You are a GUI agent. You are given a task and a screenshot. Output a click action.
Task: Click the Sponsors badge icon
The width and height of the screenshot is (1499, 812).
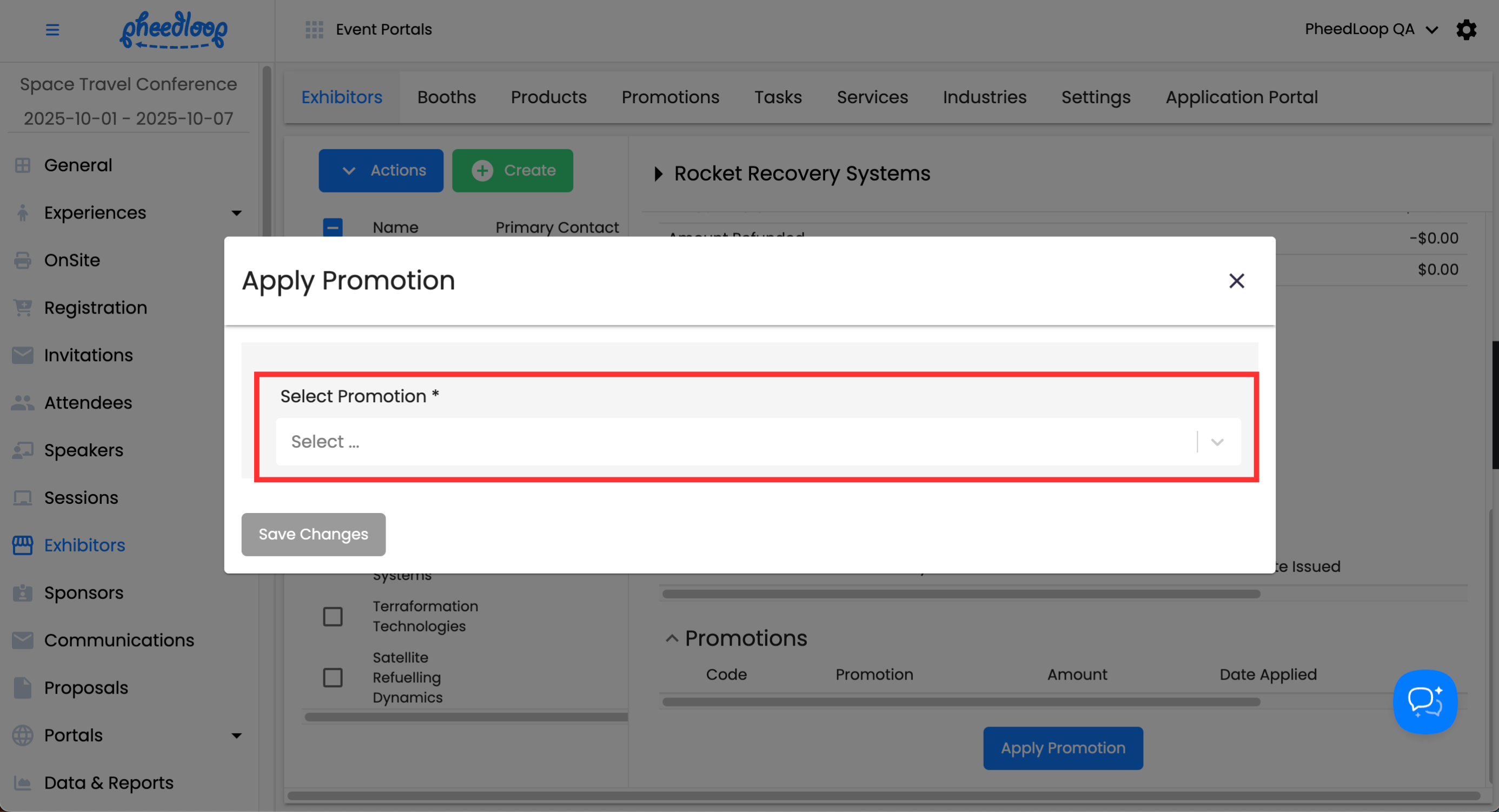click(23, 593)
